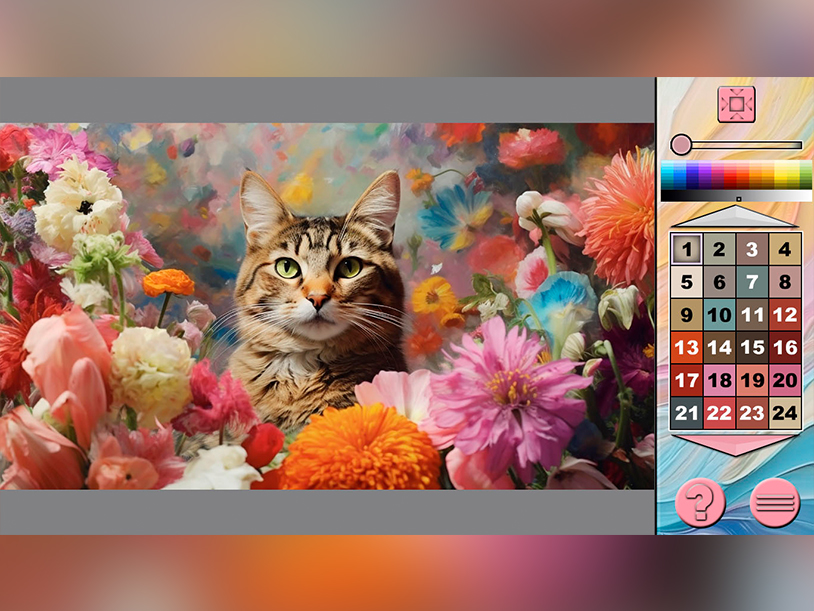Image resolution: width=814 pixels, height=611 pixels.
Task: Pick color number 10 swatch
Action: [719, 315]
